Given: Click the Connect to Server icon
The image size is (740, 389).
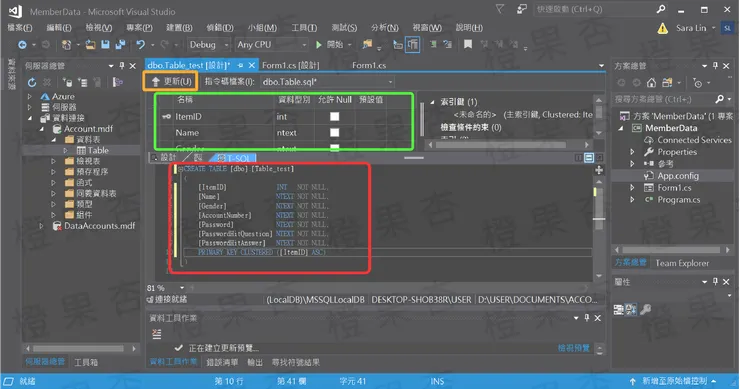Looking at the screenshot, I should pos(83,83).
